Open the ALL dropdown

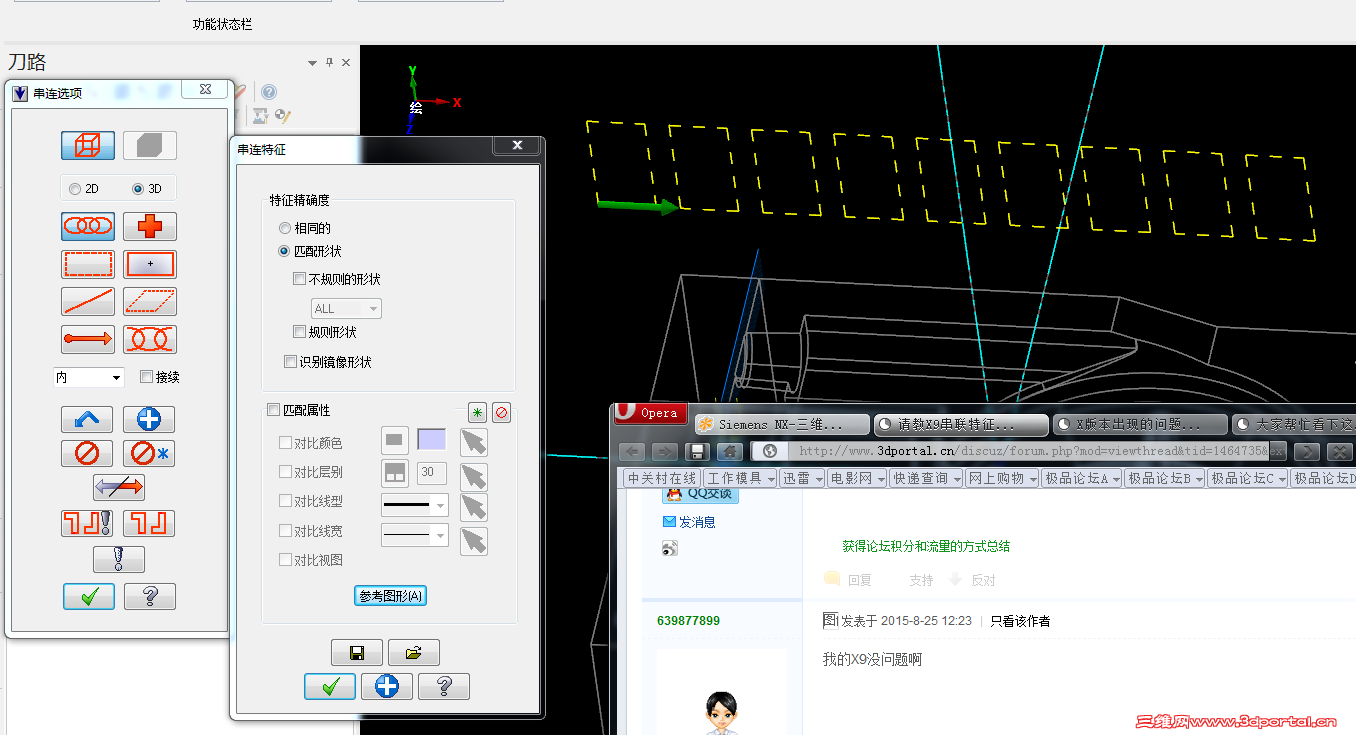pyautogui.click(x=346, y=308)
